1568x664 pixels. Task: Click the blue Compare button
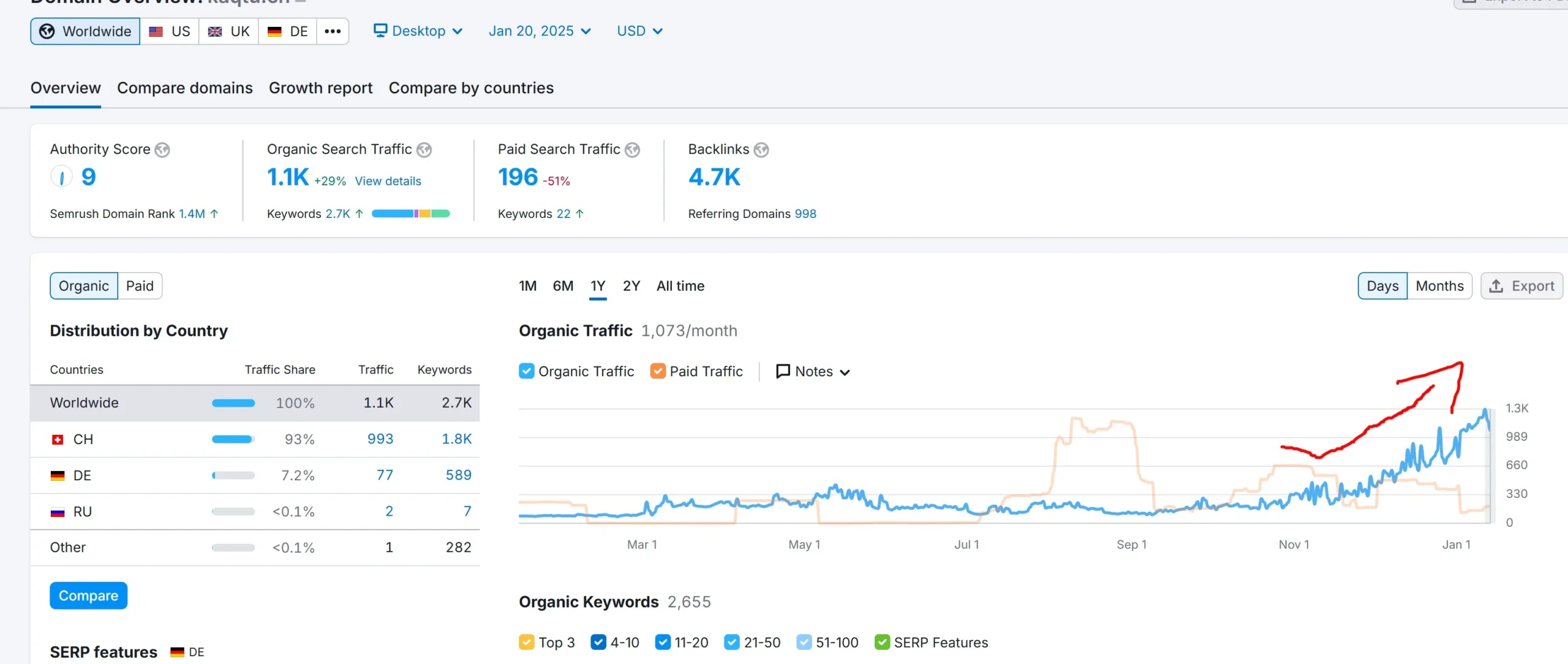[88, 595]
